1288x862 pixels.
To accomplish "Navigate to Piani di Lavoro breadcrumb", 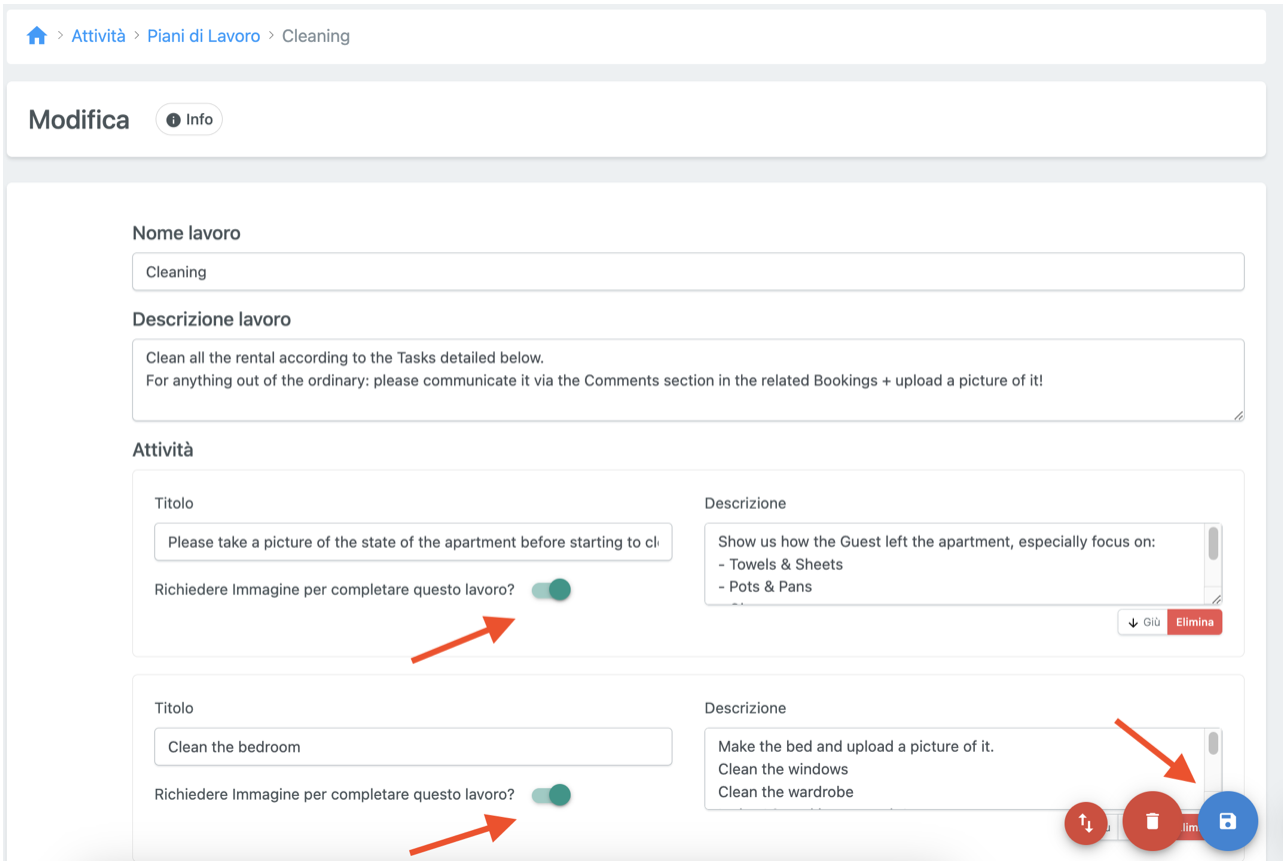I will click(203, 36).
